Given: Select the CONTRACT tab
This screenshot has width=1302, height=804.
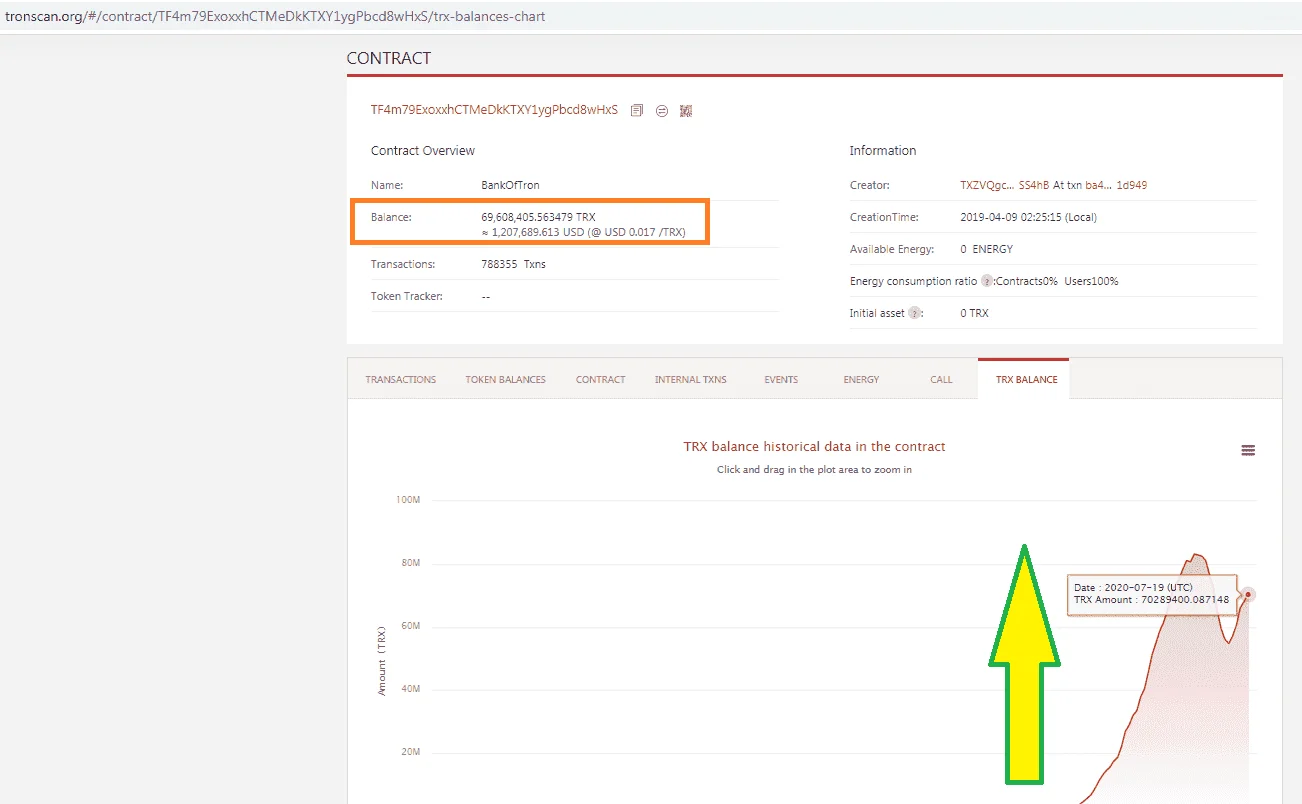Looking at the screenshot, I should coord(600,380).
